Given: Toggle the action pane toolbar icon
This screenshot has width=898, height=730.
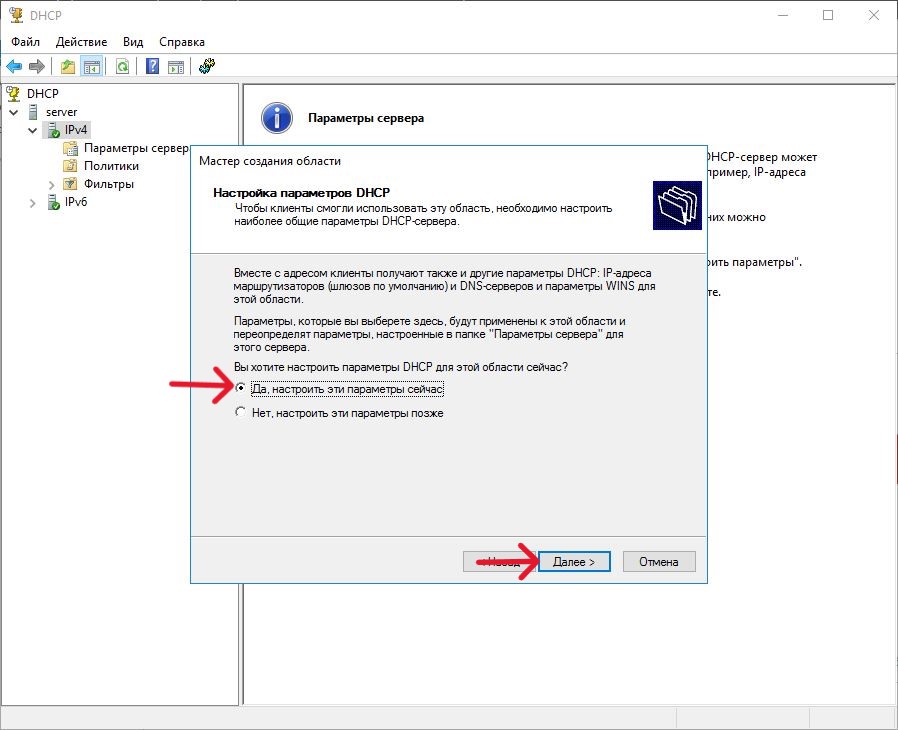Looking at the screenshot, I should 176,66.
